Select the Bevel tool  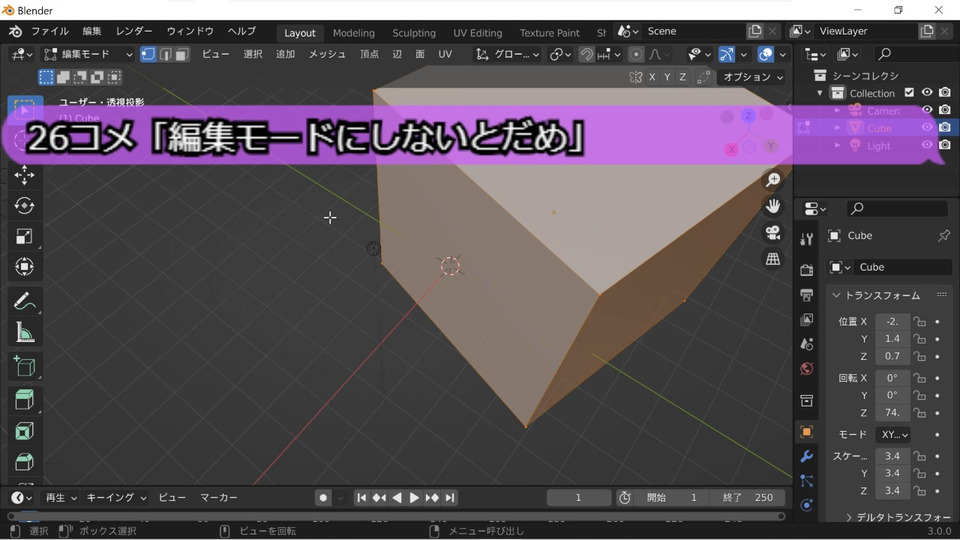click(x=24, y=462)
